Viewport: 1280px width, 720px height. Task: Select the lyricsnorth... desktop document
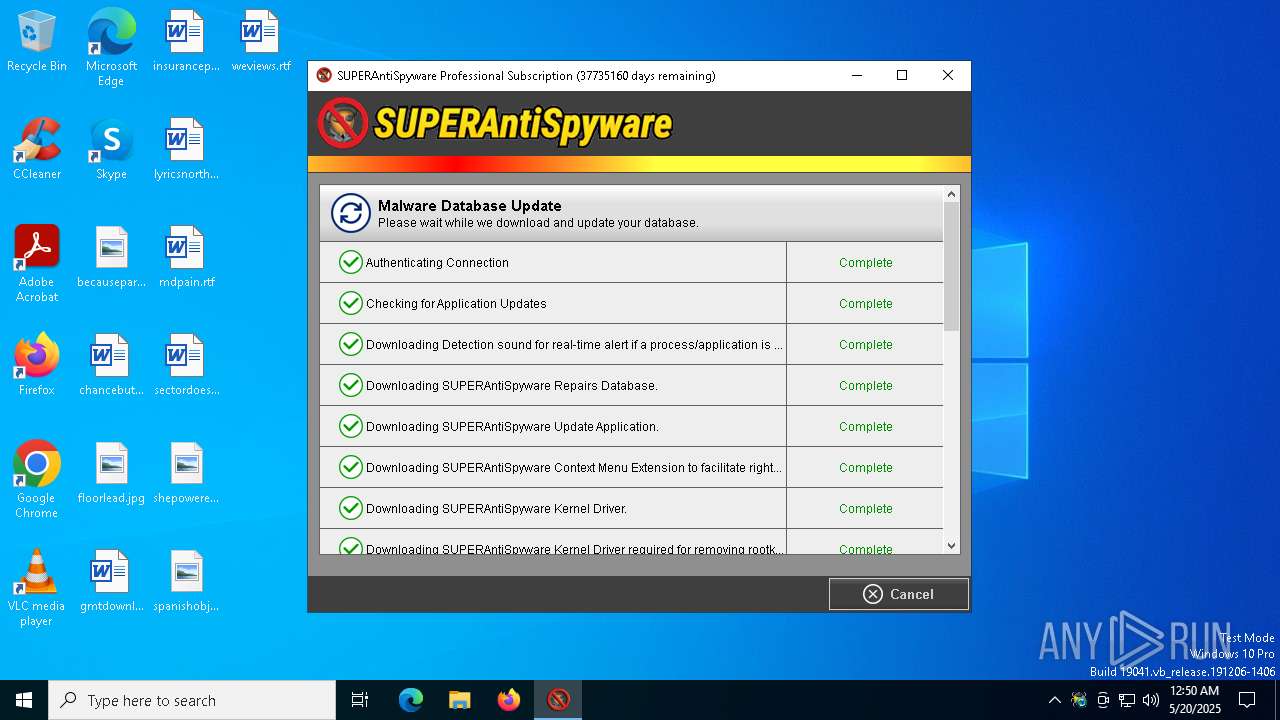tap(186, 149)
